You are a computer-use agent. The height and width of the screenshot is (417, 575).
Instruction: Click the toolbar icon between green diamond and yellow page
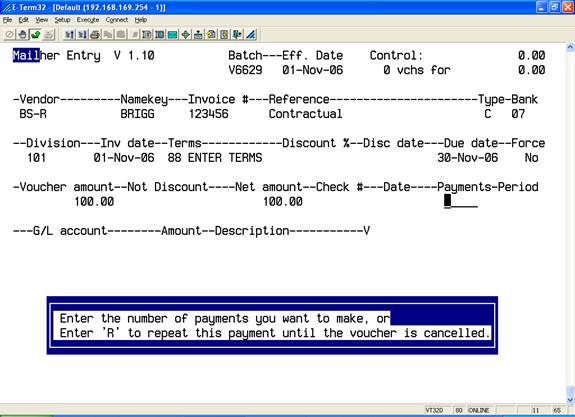point(198,35)
